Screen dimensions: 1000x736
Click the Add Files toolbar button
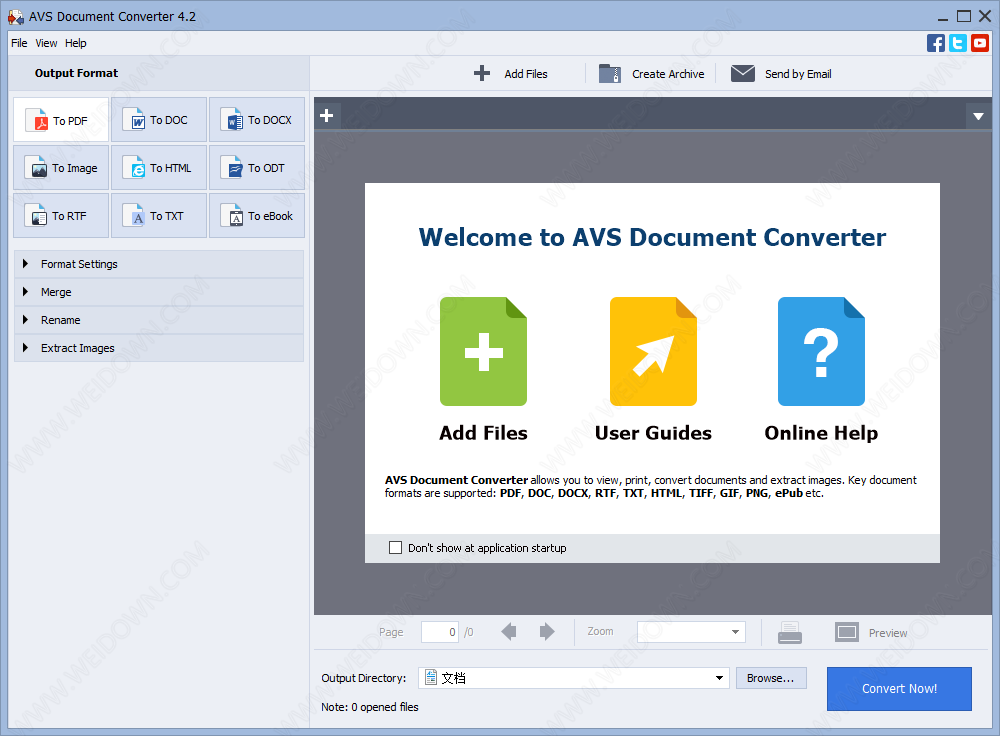pyautogui.click(x=511, y=74)
